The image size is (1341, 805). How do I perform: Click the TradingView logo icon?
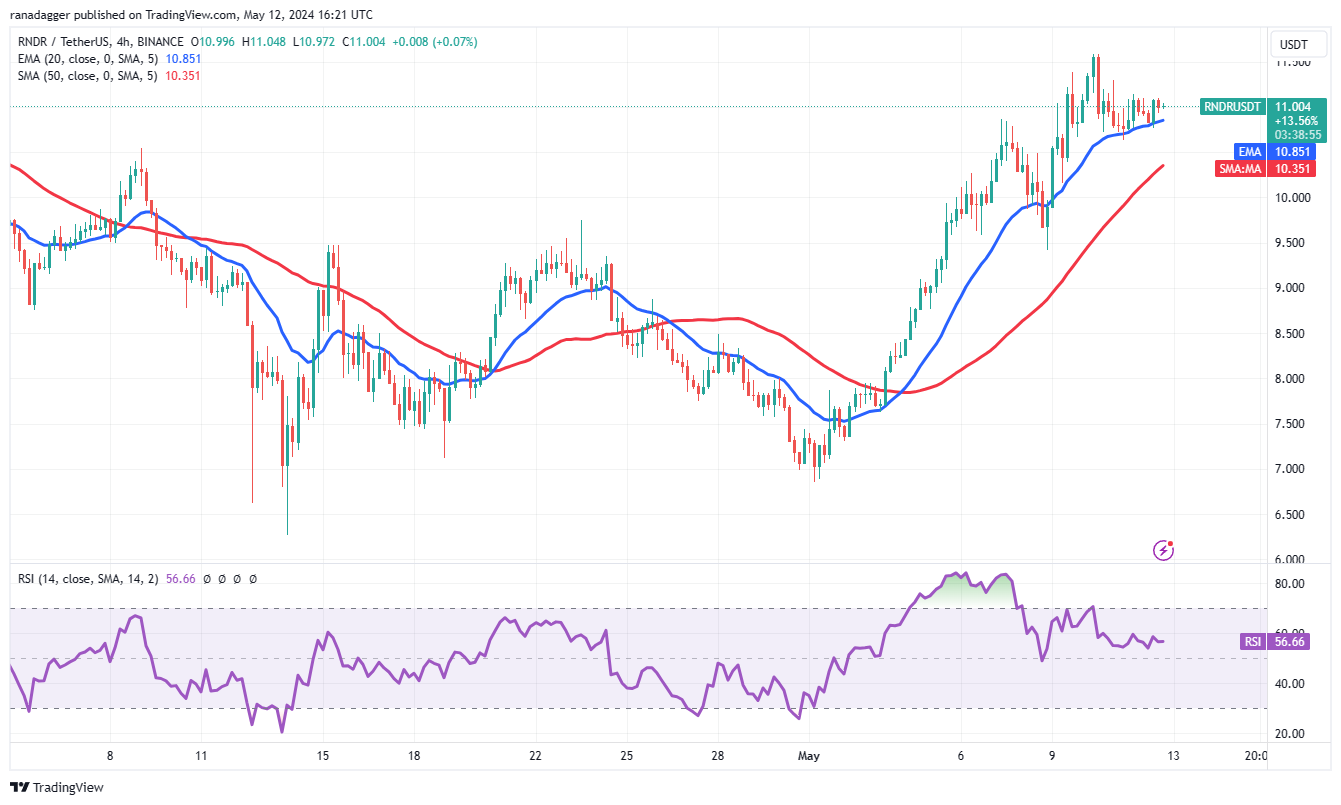20,787
